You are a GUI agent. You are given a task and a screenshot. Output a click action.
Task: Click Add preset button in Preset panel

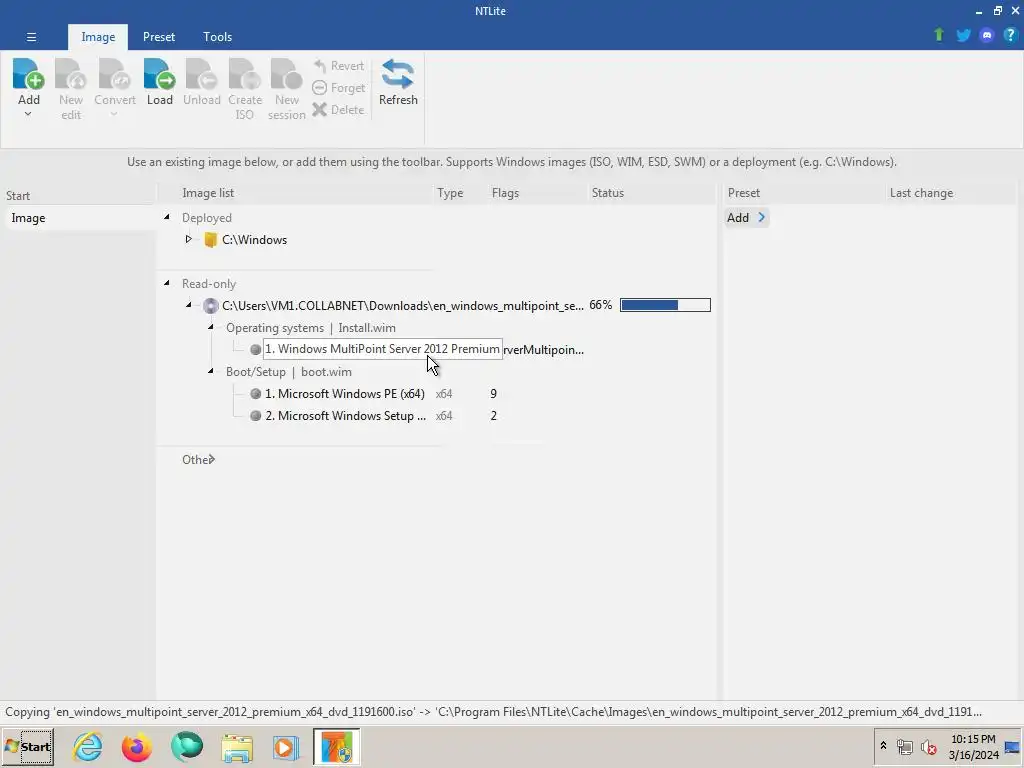[746, 218]
